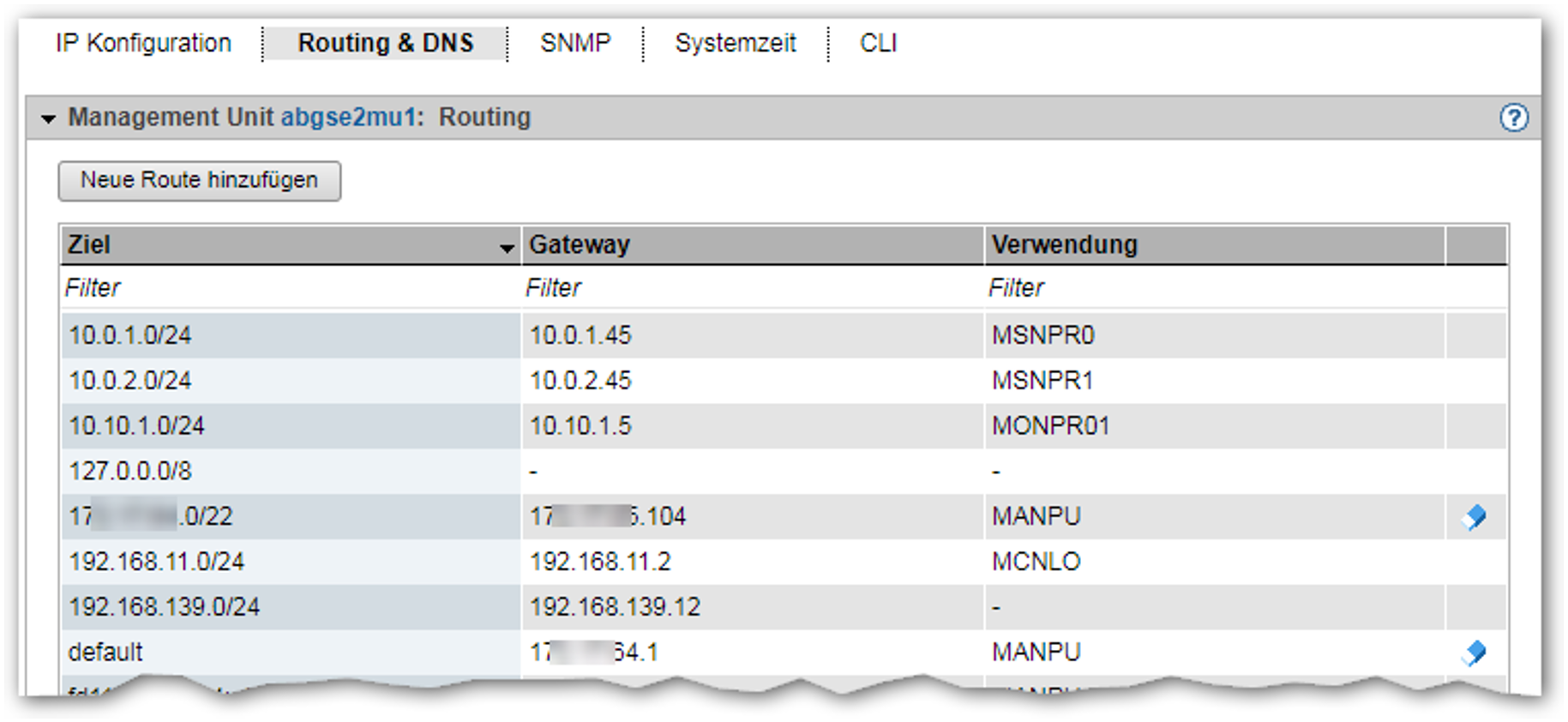Switch to IP Konfiguration tab
This screenshot has width=1568, height=722.
(x=143, y=43)
